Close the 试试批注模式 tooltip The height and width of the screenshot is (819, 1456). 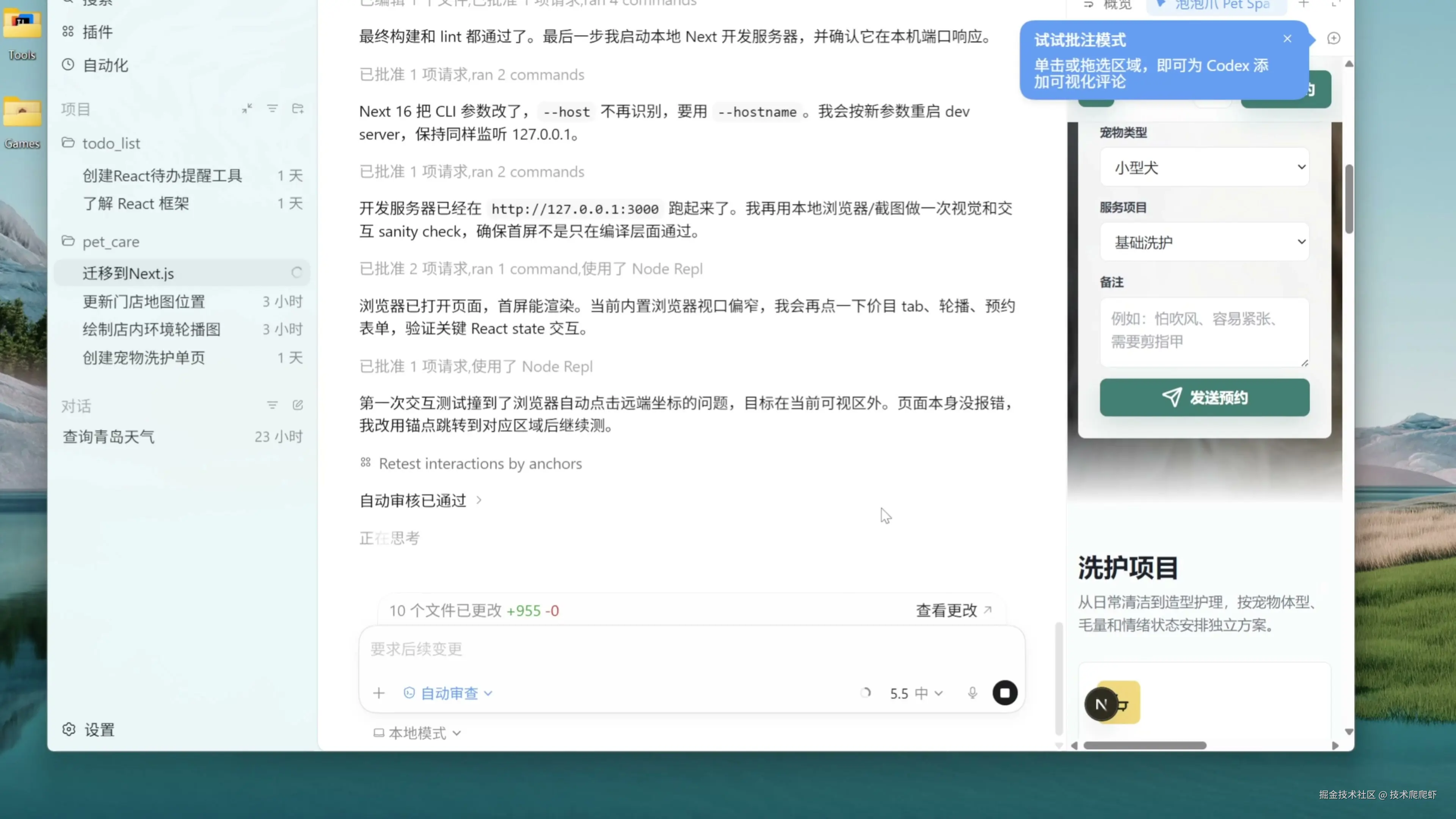pyautogui.click(x=1287, y=38)
